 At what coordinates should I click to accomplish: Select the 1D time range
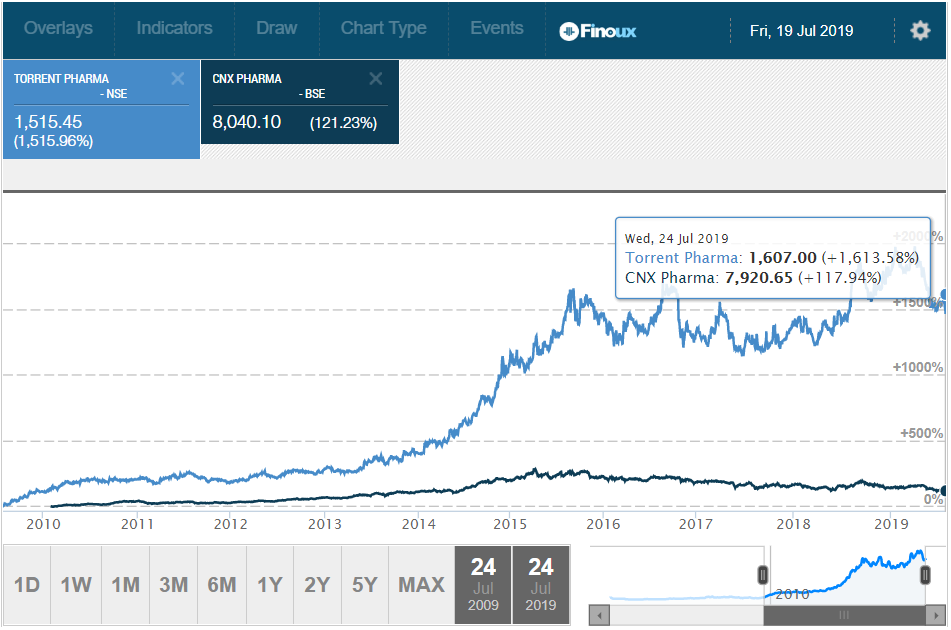tap(27, 584)
